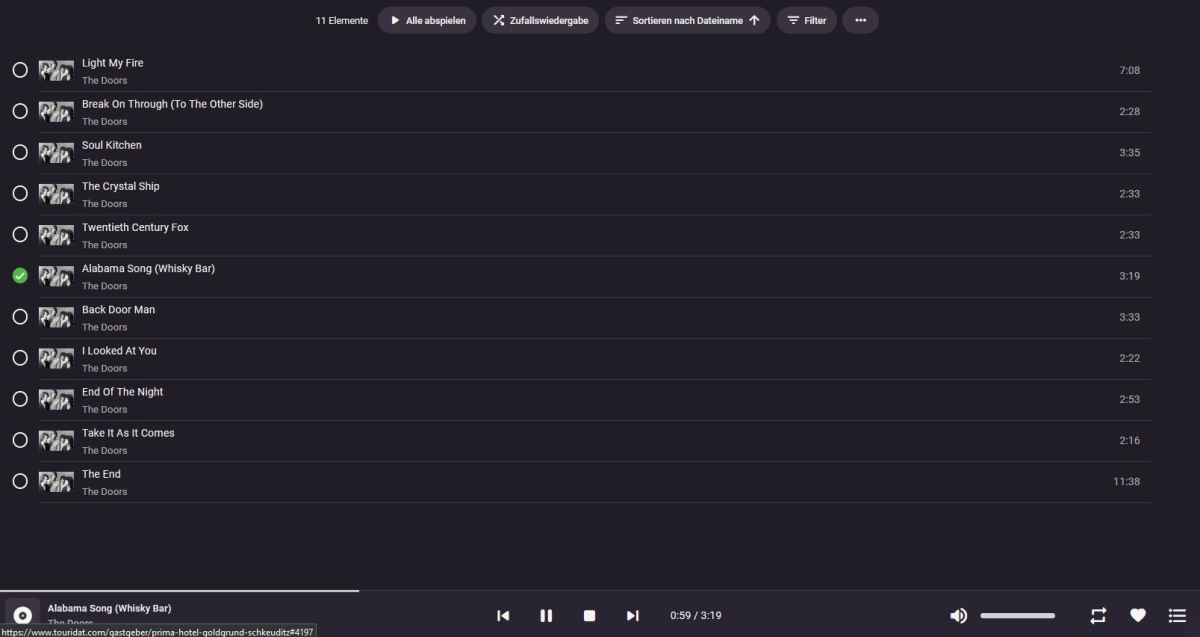Start Zufallswiedergabe shuffle playback

(x=540, y=20)
